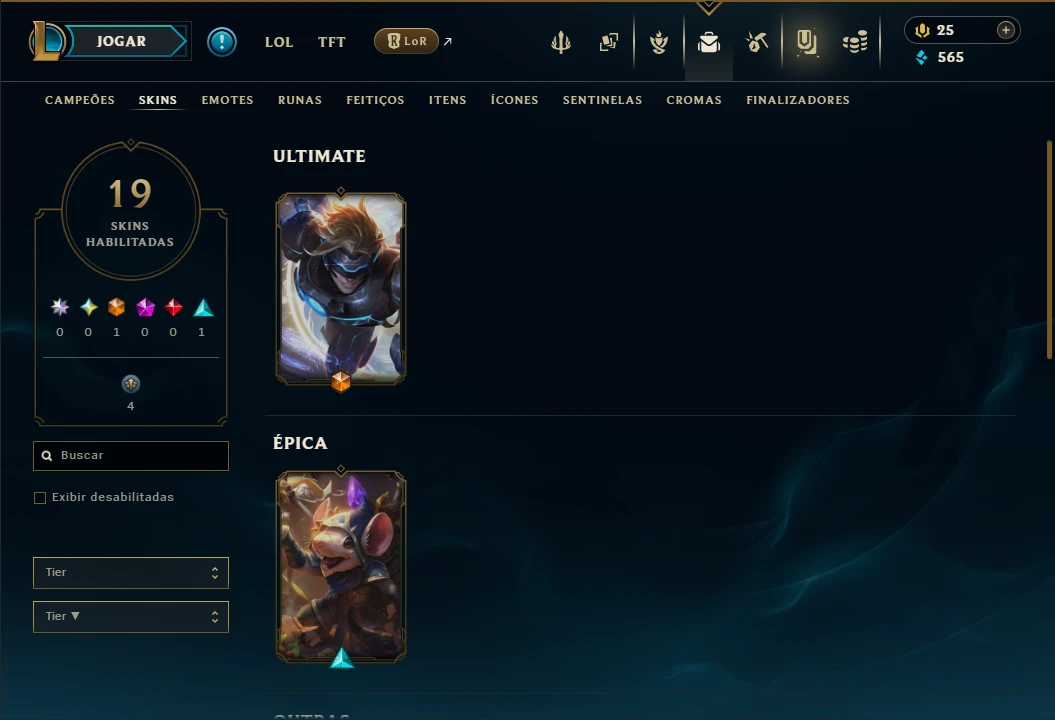The width and height of the screenshot is (1055, 720).
Task: Click the League logo emblem
Action: click(46, 41)
